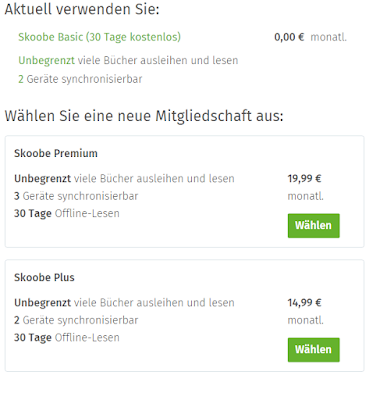Screen dimensions: 380x400
Task: Click the 'monatl.' label under Premium price
Action: [305, 196]
